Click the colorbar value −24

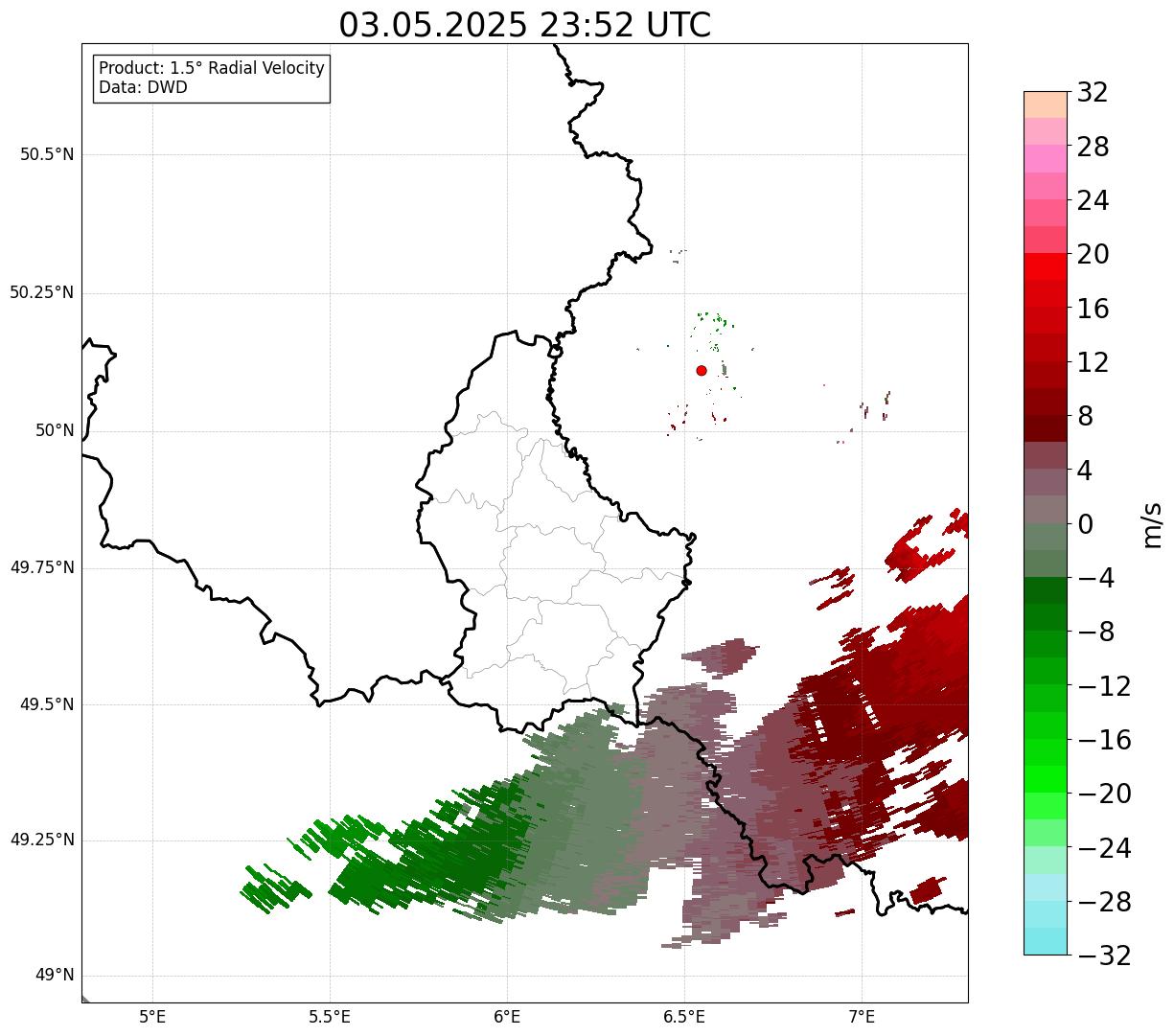(x=1104, y=848)
